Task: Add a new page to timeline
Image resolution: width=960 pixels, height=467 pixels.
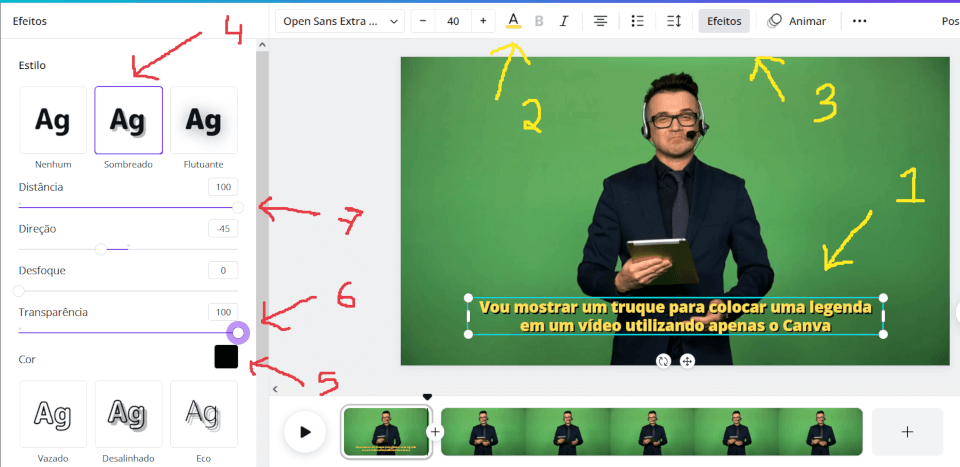Action: point(907,432)
